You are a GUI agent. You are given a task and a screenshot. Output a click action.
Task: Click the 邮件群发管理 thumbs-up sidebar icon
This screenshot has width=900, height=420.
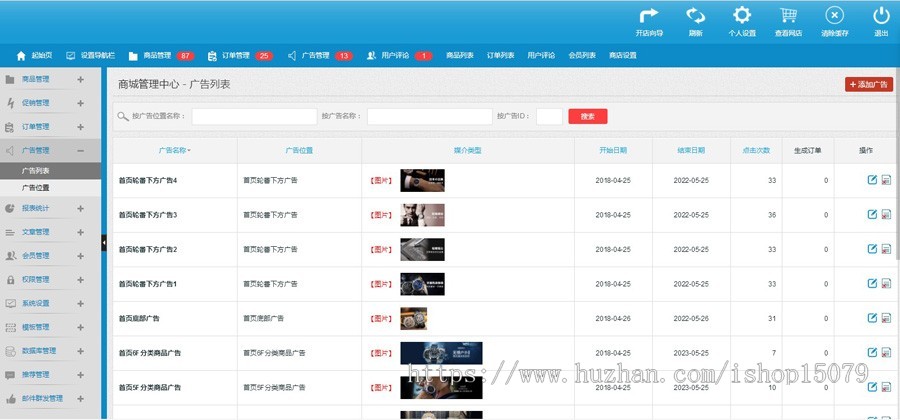click(10, 398)
